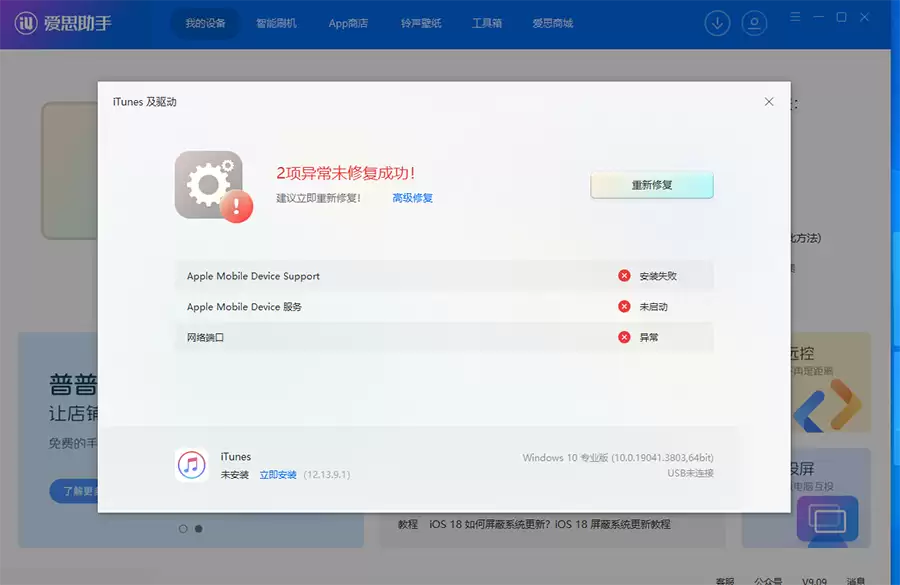This screenshot has width=900, height=585.
Task: Click the 了解更多 banner button
Action: point(75,491)
